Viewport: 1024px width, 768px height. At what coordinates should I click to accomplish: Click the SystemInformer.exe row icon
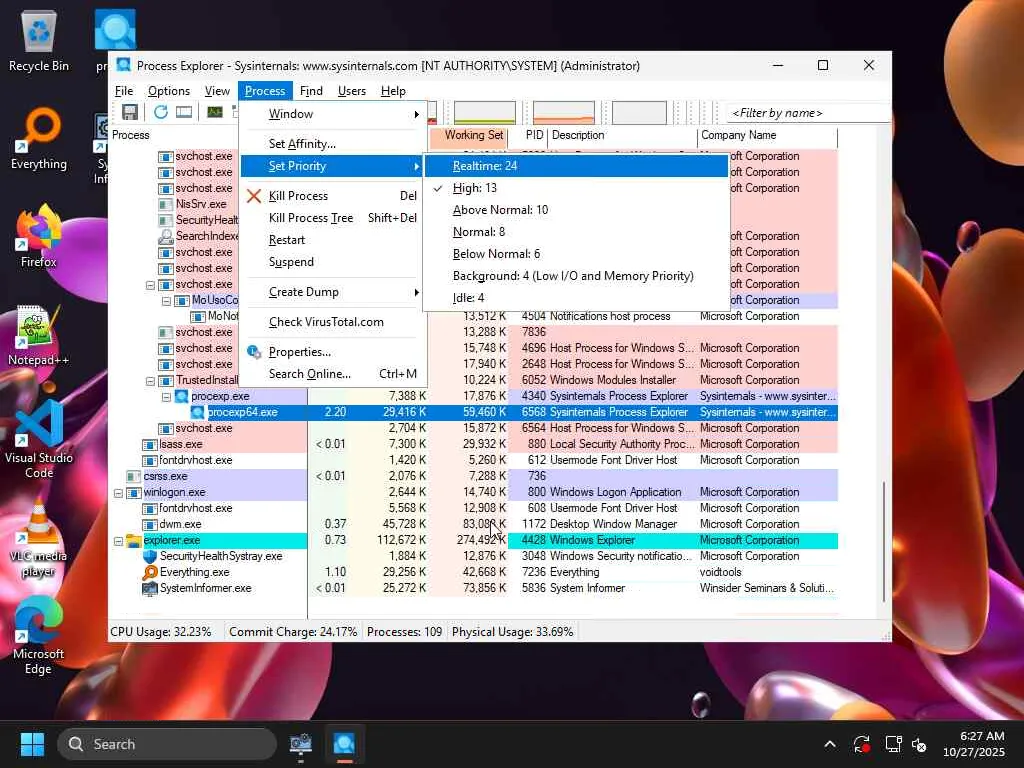tap(150, 588)
